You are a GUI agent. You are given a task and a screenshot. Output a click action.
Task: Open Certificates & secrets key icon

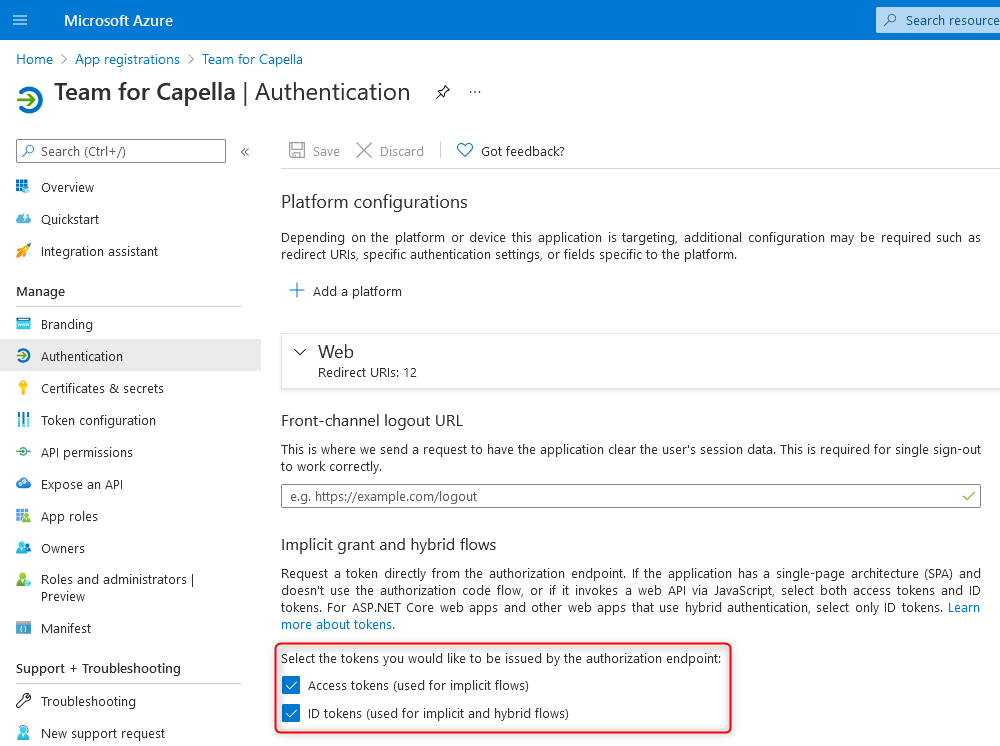point(22,388)
